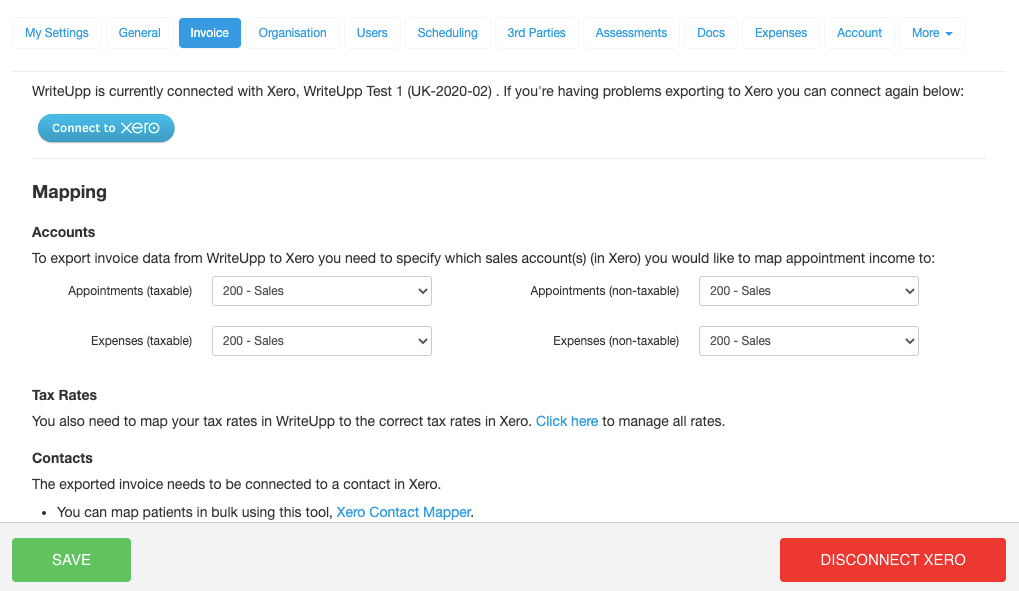
Task: Select the Assessments tab
Action: click(x=631, y=33)
